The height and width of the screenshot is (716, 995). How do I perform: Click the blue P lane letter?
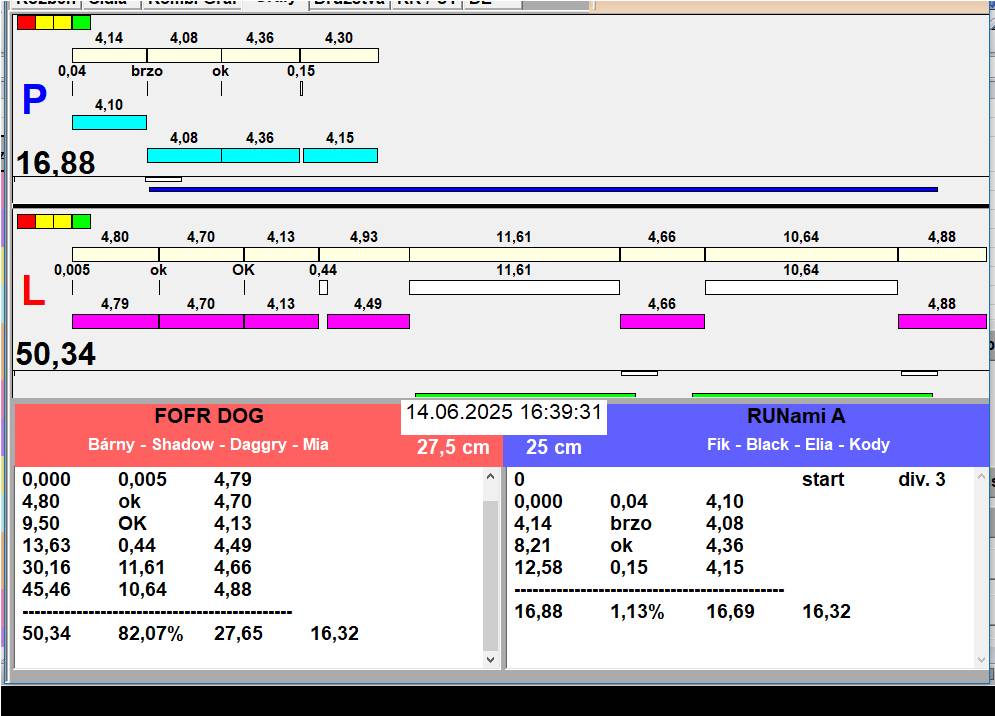coord(34,100)
